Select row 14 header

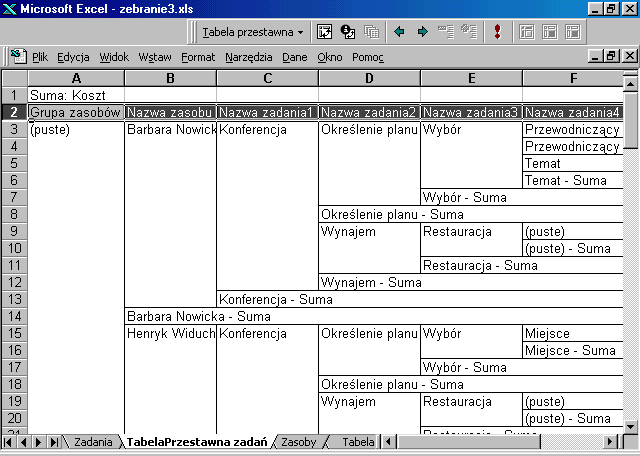14,316
